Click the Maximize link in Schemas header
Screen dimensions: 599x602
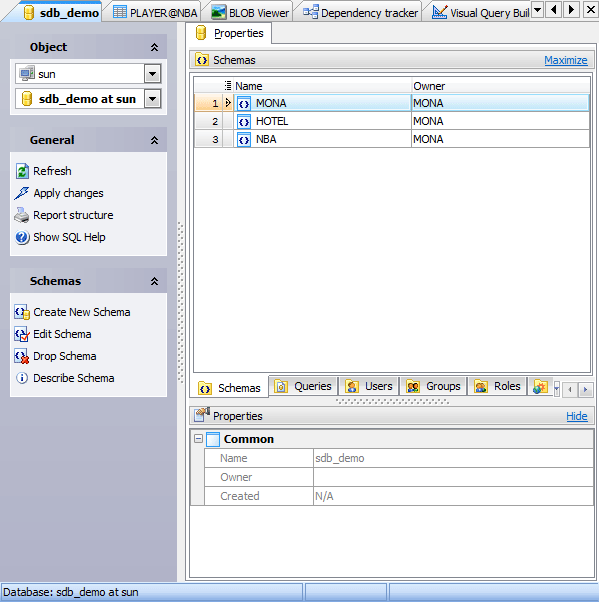pyautogui.click(x=566, y=60)
